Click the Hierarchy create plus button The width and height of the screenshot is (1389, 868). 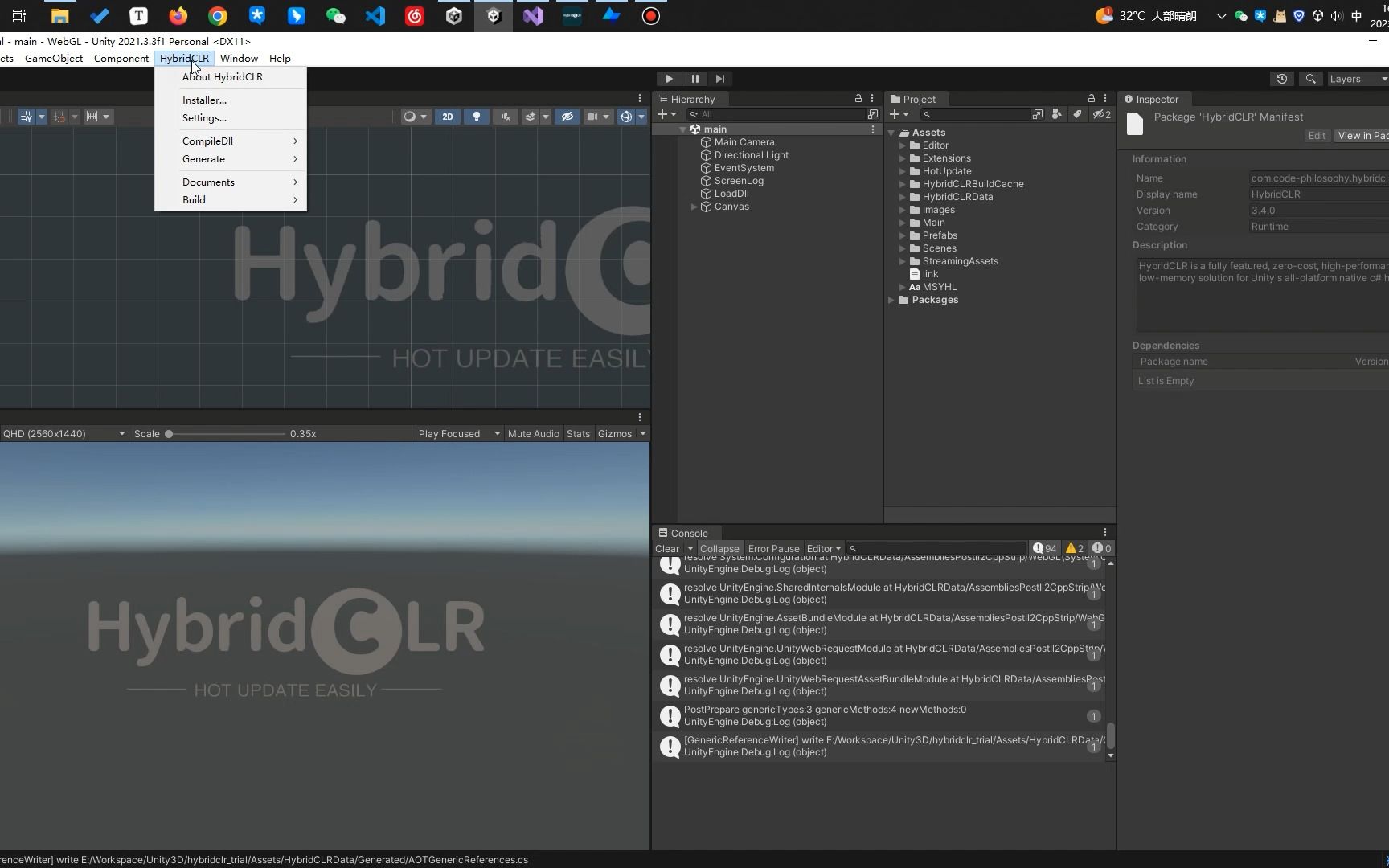(x=667, y=114)
